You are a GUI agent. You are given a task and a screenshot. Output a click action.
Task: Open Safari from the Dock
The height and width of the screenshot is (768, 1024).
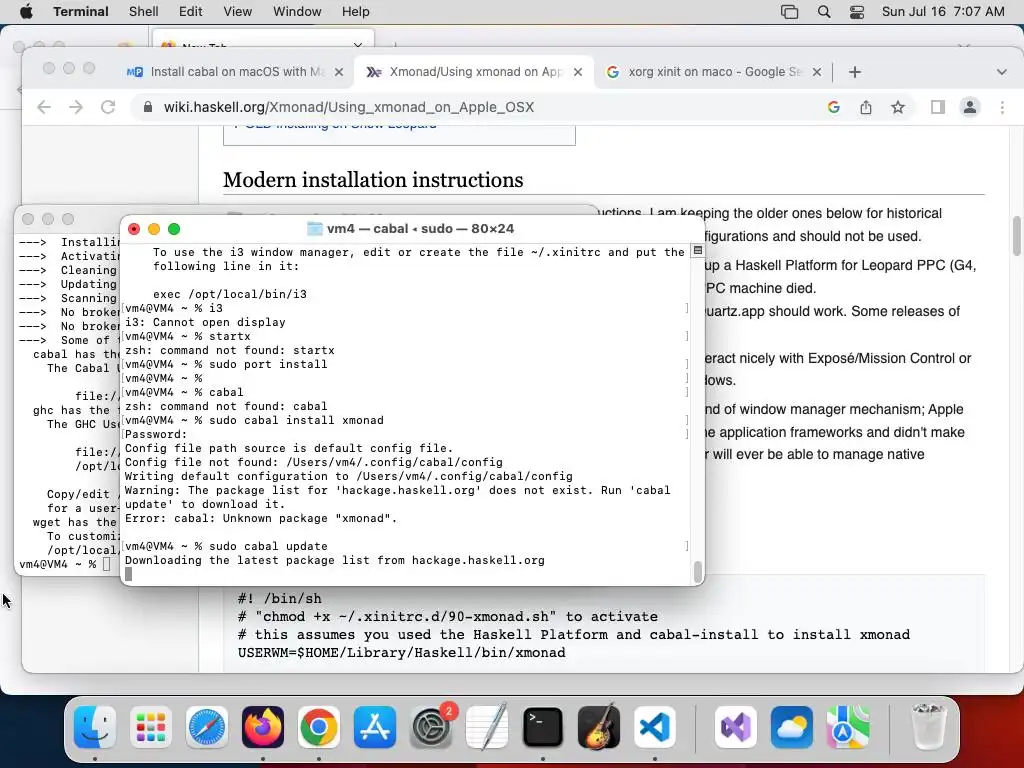coord(207,727)
